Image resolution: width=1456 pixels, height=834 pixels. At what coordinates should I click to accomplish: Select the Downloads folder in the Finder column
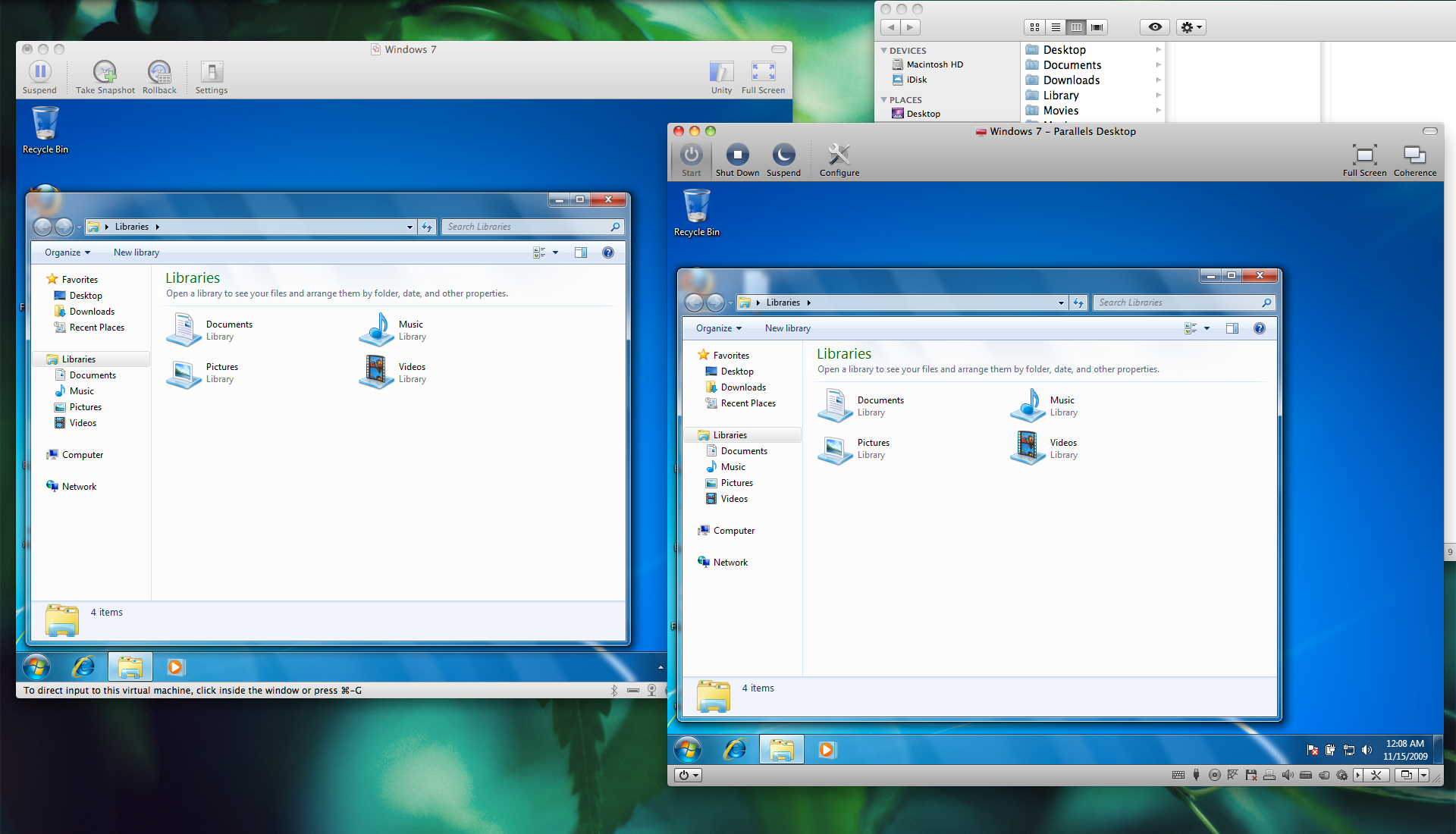pyautogui.click(x=1071, y=80)
